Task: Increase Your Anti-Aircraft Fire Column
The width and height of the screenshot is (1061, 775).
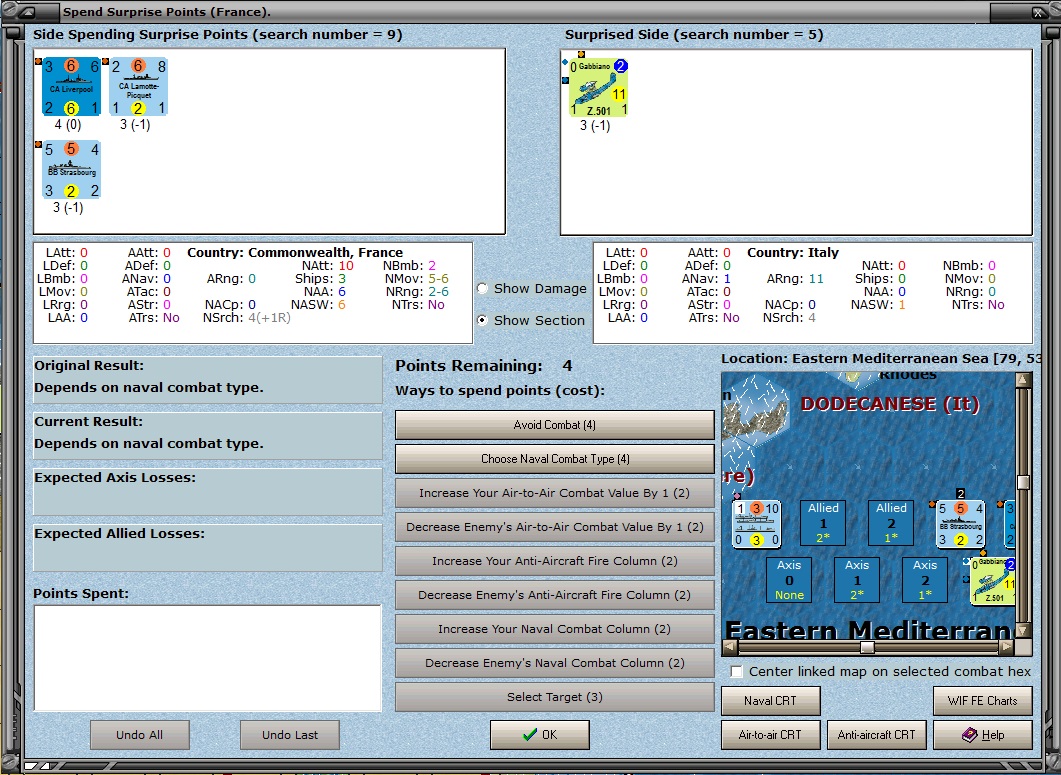Action: pos(554,560)
